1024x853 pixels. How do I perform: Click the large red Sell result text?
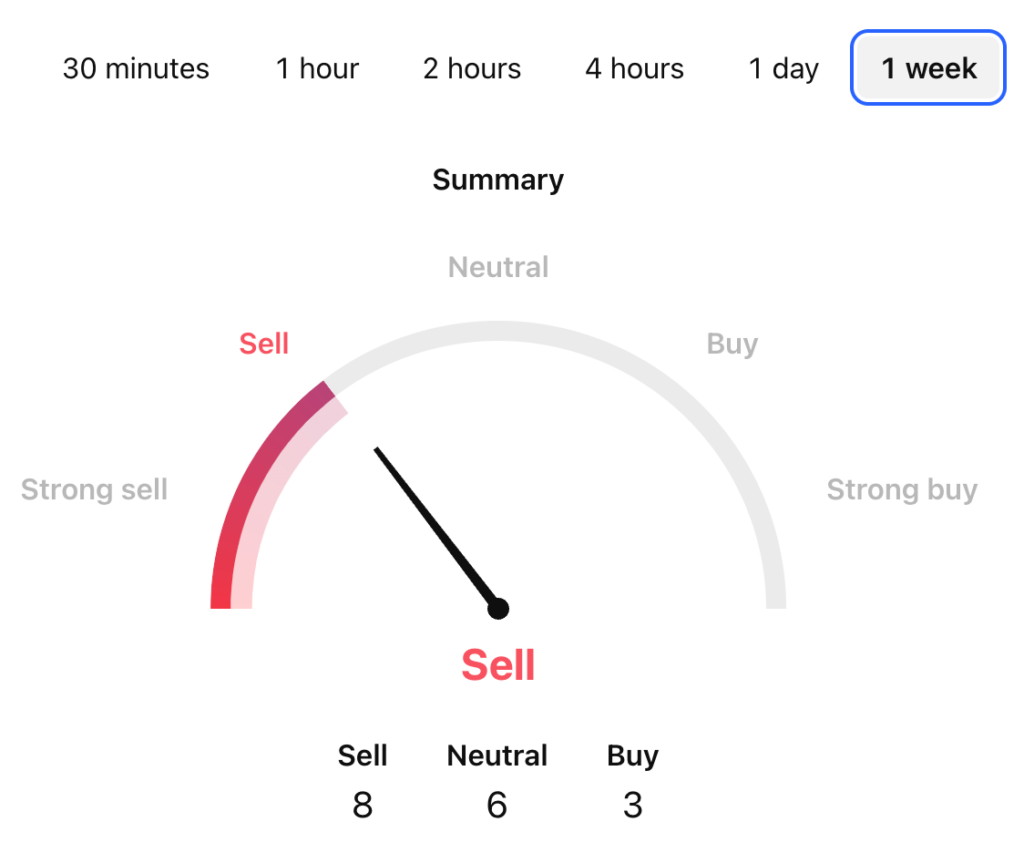(x=498, y=665)
